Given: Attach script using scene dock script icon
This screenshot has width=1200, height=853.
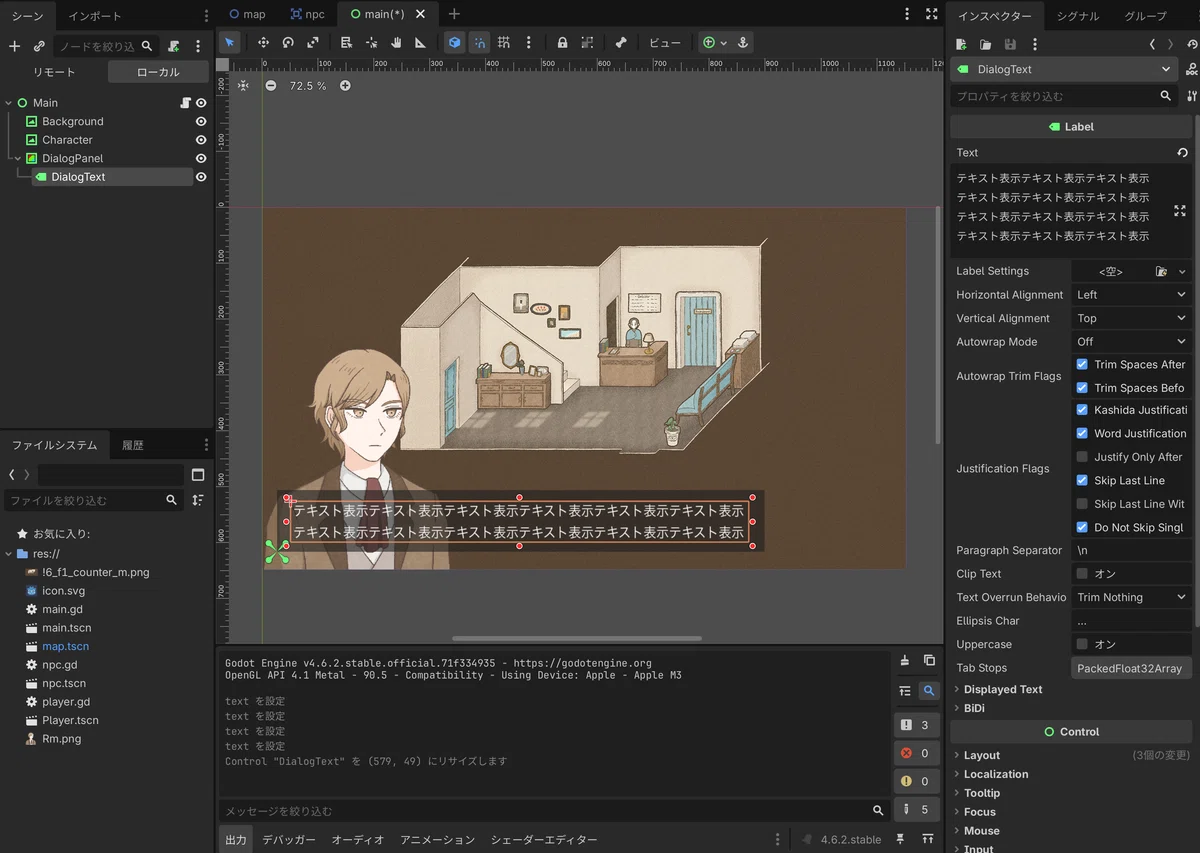Looking at the screenshot, I should pos(174,46).
